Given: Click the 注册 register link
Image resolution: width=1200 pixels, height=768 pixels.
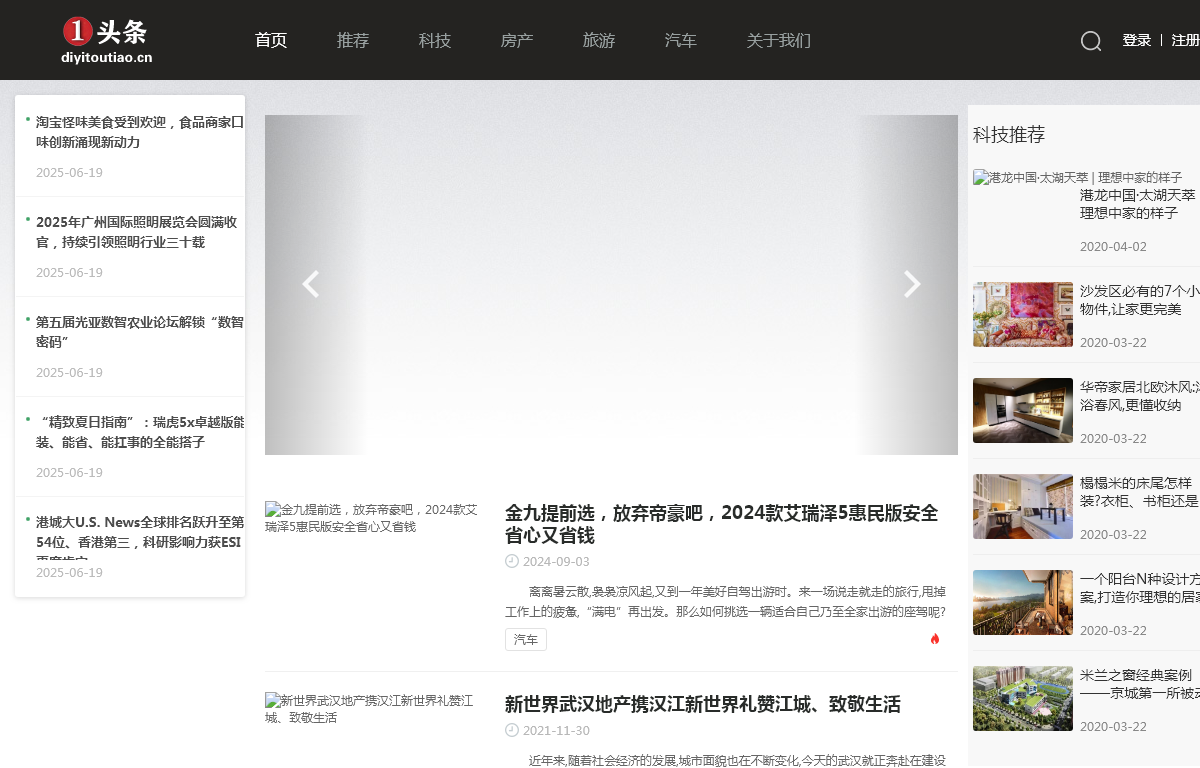Looking at the screenshot, I should point(1185,40).
